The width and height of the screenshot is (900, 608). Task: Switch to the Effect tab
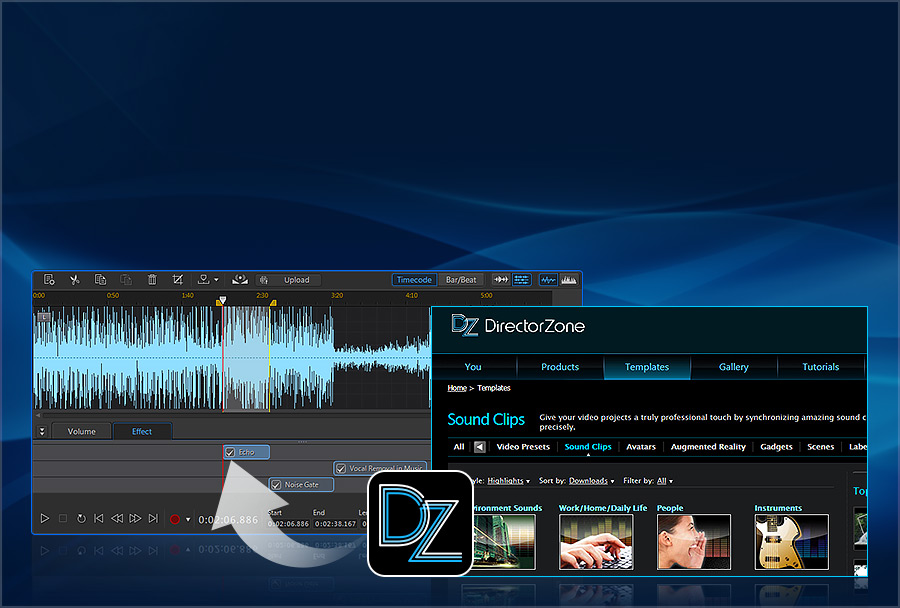(x=142, y=431)
